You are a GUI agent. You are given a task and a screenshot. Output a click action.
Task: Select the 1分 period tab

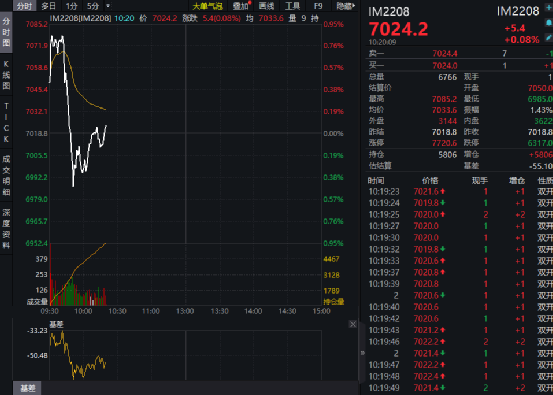click(x=72, y=6)
